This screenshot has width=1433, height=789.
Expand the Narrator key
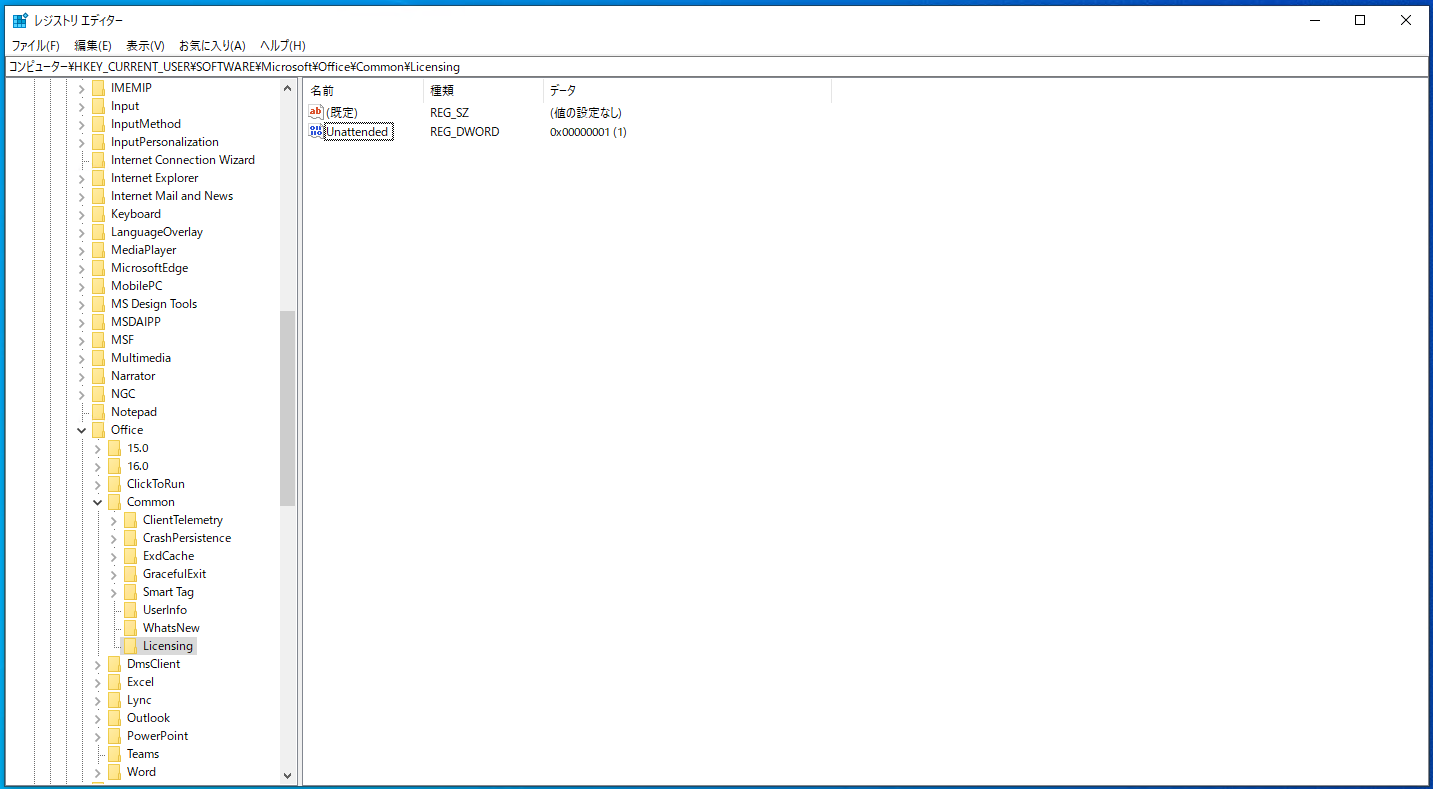click(x=82, y=376)
